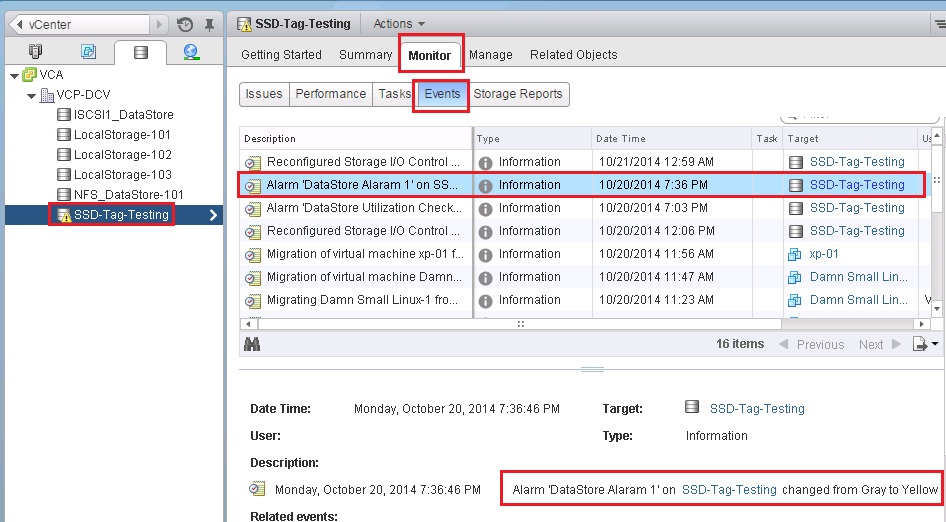Select NFS_DataStore-101 datastore
946x522 pixels.
click(129, 195)
